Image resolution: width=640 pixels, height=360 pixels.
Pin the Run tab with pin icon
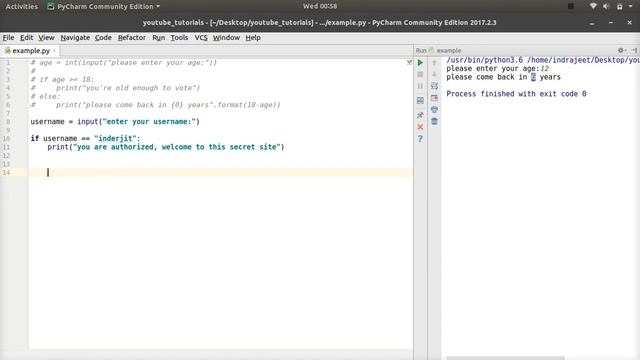pyautogui.click(x=420, y=115)
